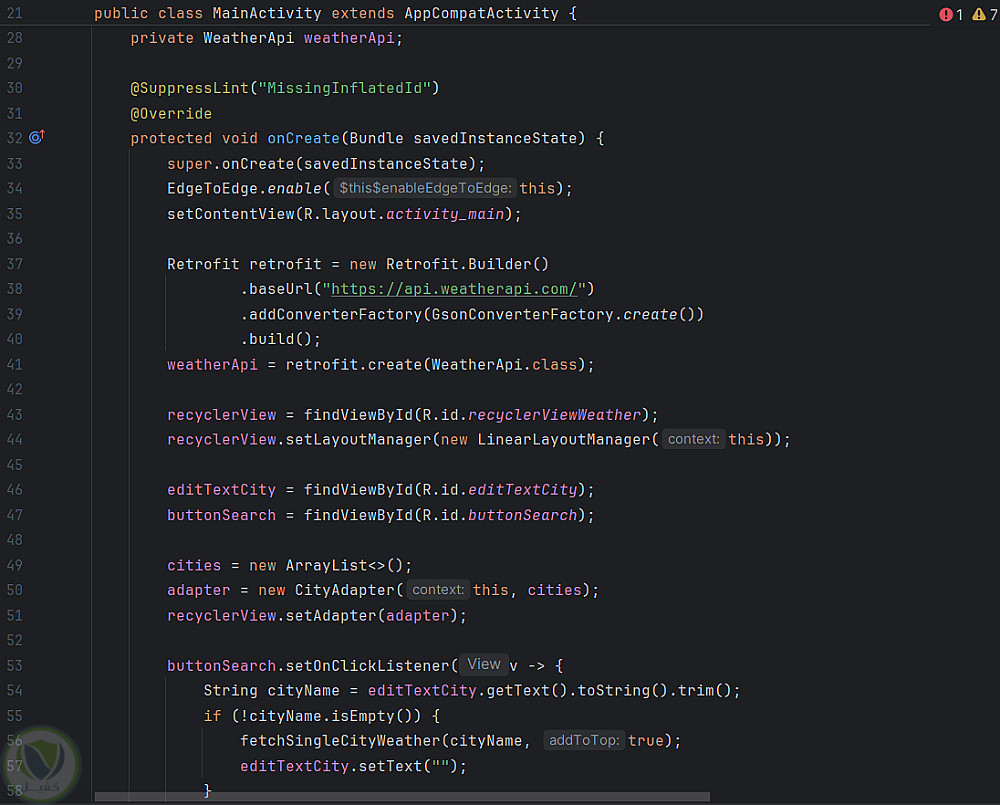
Task: Open the api.weatherapi.com URL link
Action: [455, 289]
